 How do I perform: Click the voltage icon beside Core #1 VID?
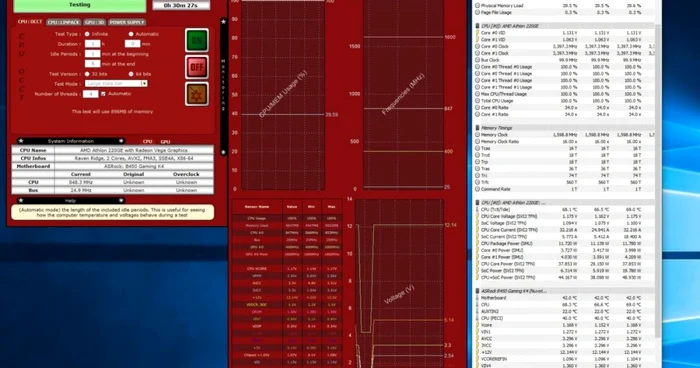coord(477,40)
